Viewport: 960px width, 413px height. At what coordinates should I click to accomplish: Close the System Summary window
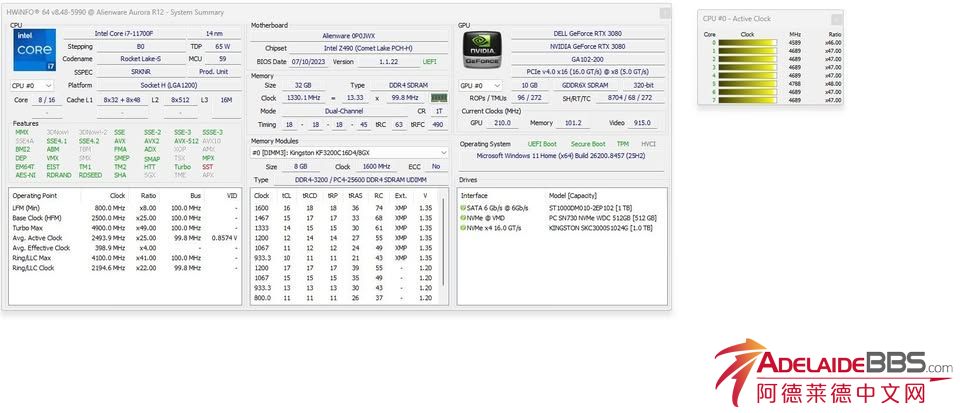pos(664,12)
